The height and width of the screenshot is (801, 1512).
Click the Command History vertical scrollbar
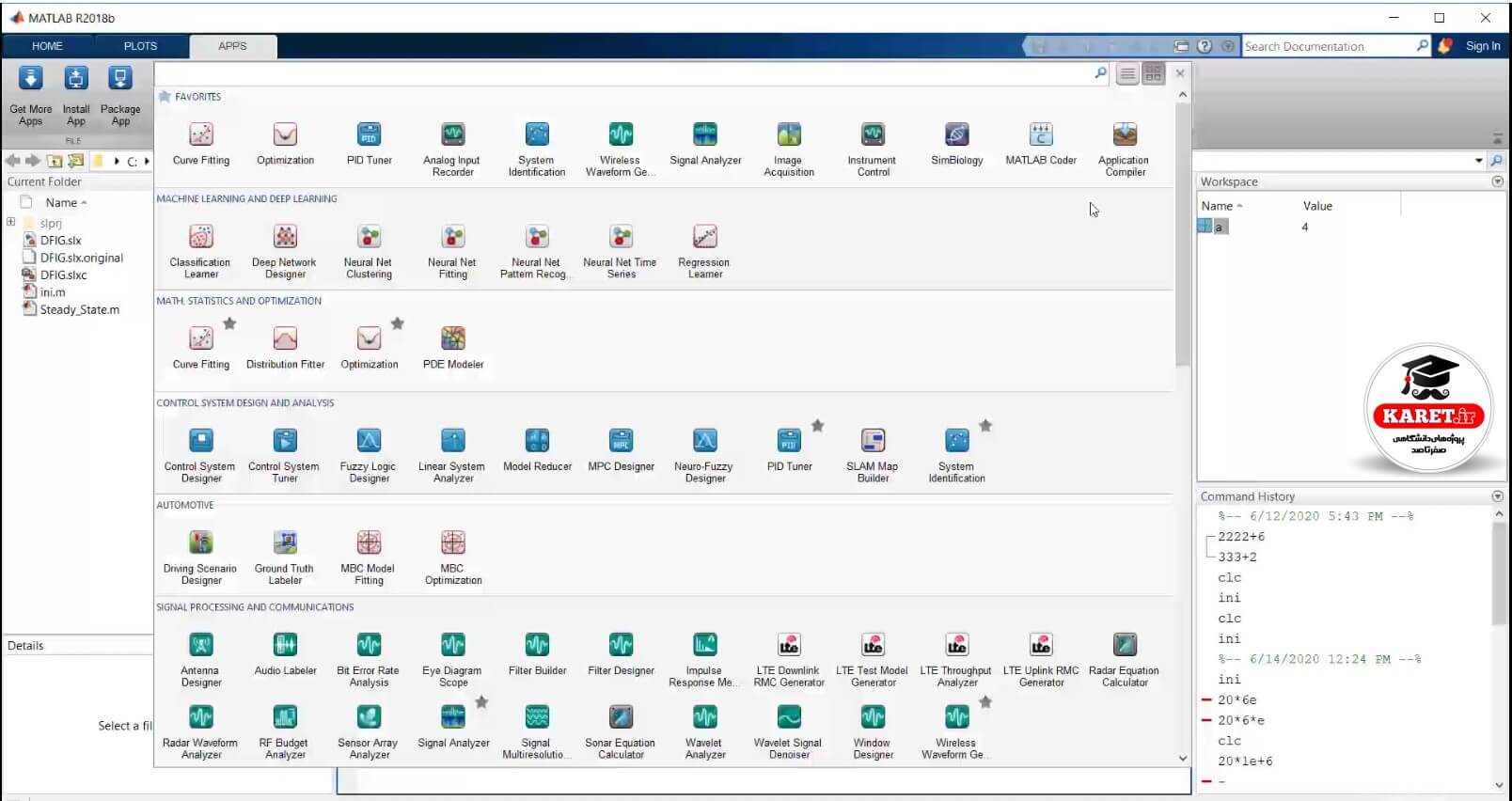(1499, 573)
